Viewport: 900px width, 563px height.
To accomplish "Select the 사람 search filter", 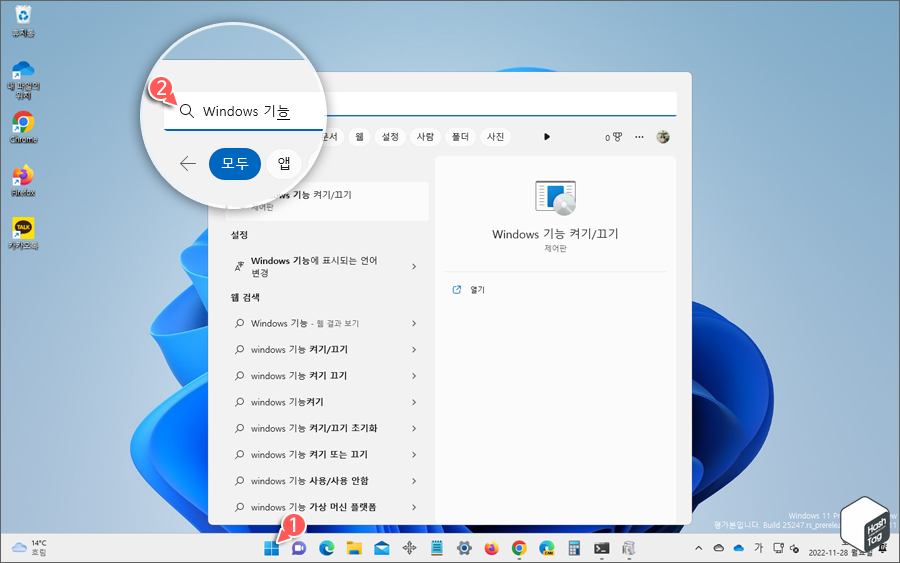I will click(x=425, y=137).
